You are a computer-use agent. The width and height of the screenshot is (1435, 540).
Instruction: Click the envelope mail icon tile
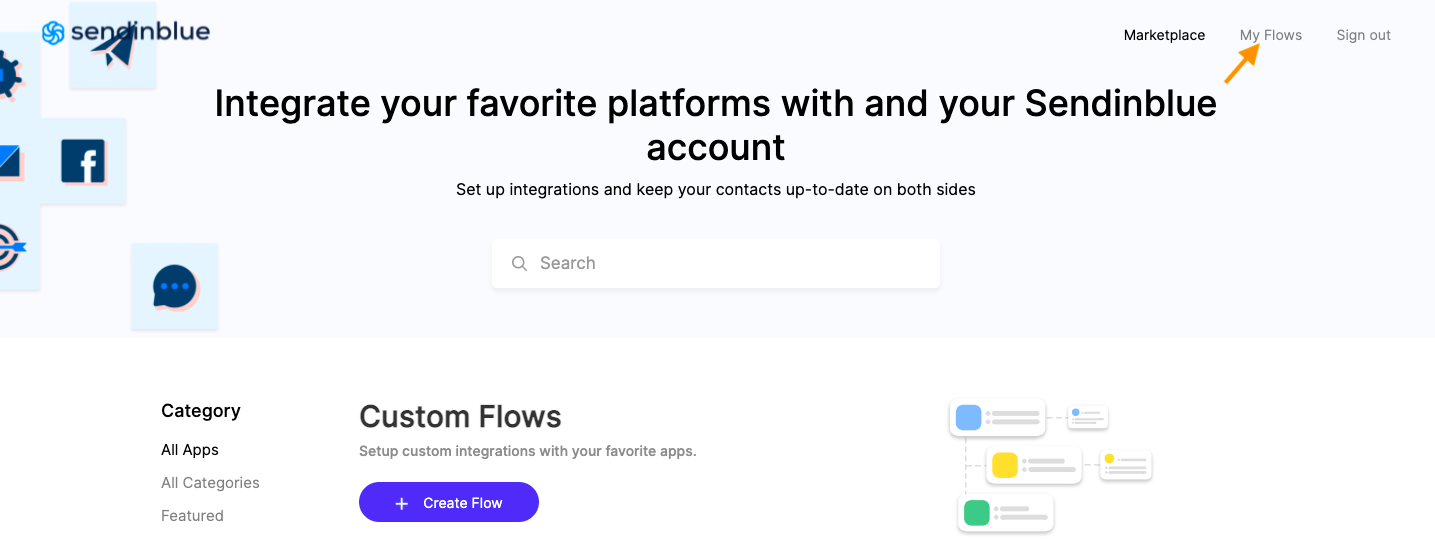[11, 161]
